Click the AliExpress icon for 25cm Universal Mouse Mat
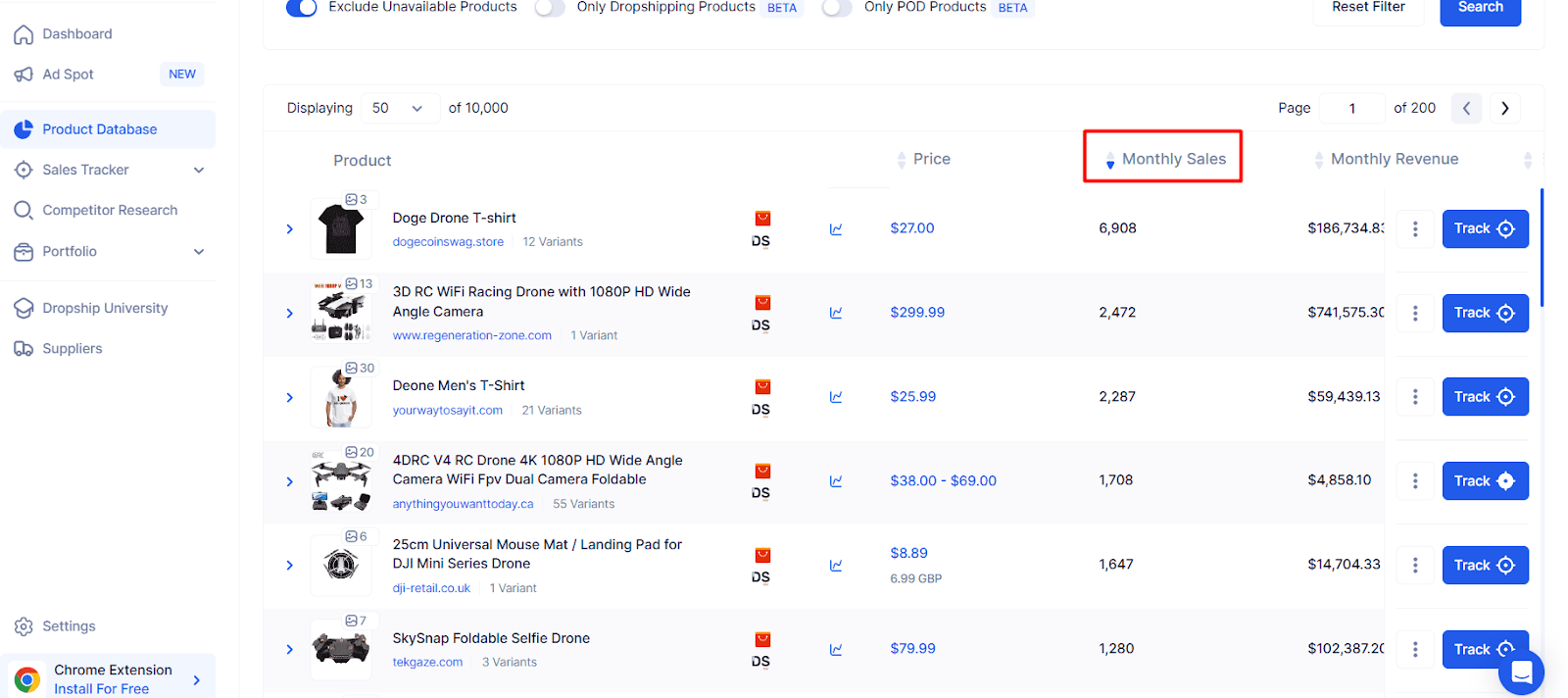Screen dimensions: 1568x698 [762, 556]
